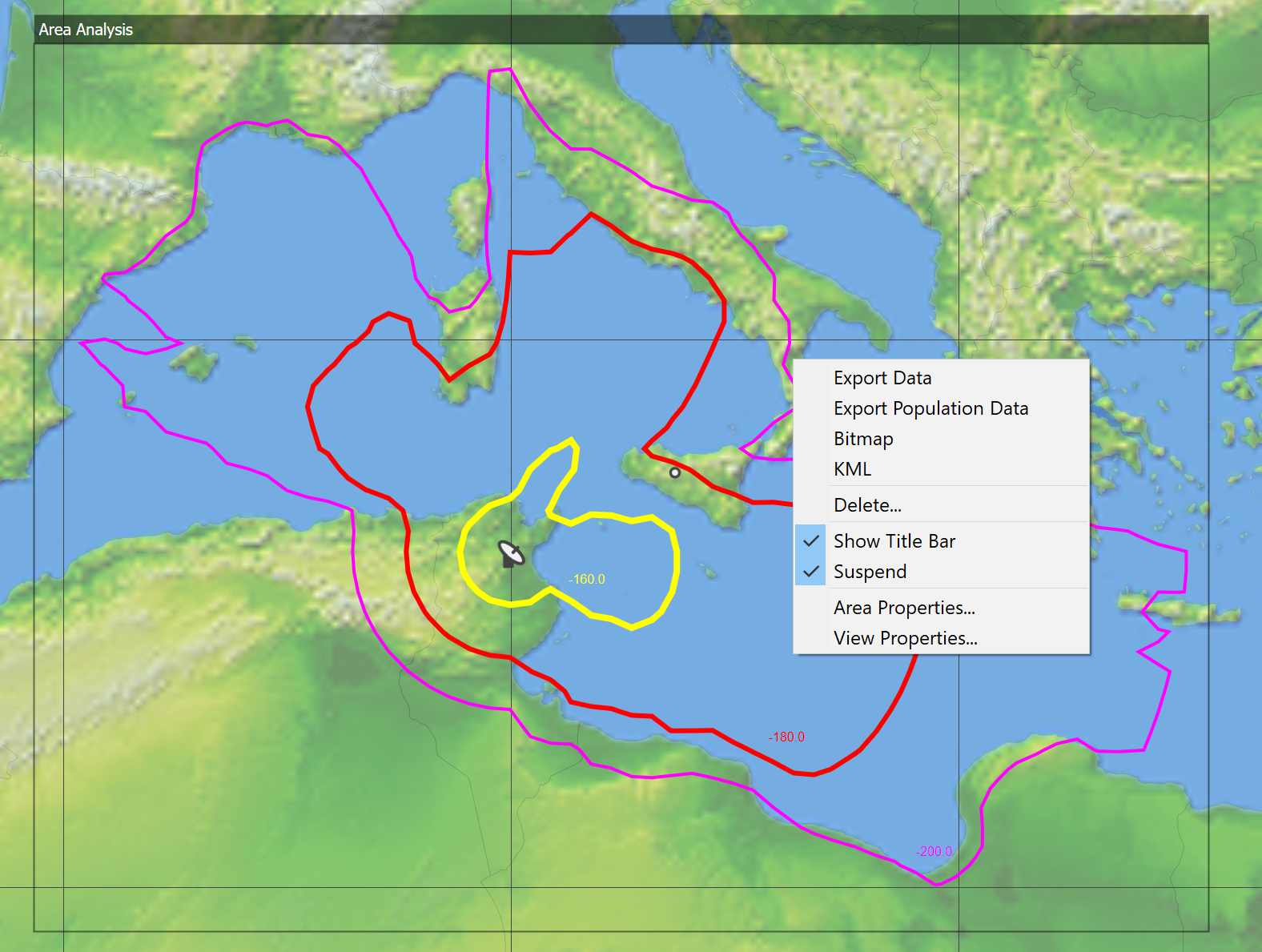Image resolution: width=1262 pixels, height=952 pixels.
Task: Click the Area Analysis title bar
Action: (621, 30)
